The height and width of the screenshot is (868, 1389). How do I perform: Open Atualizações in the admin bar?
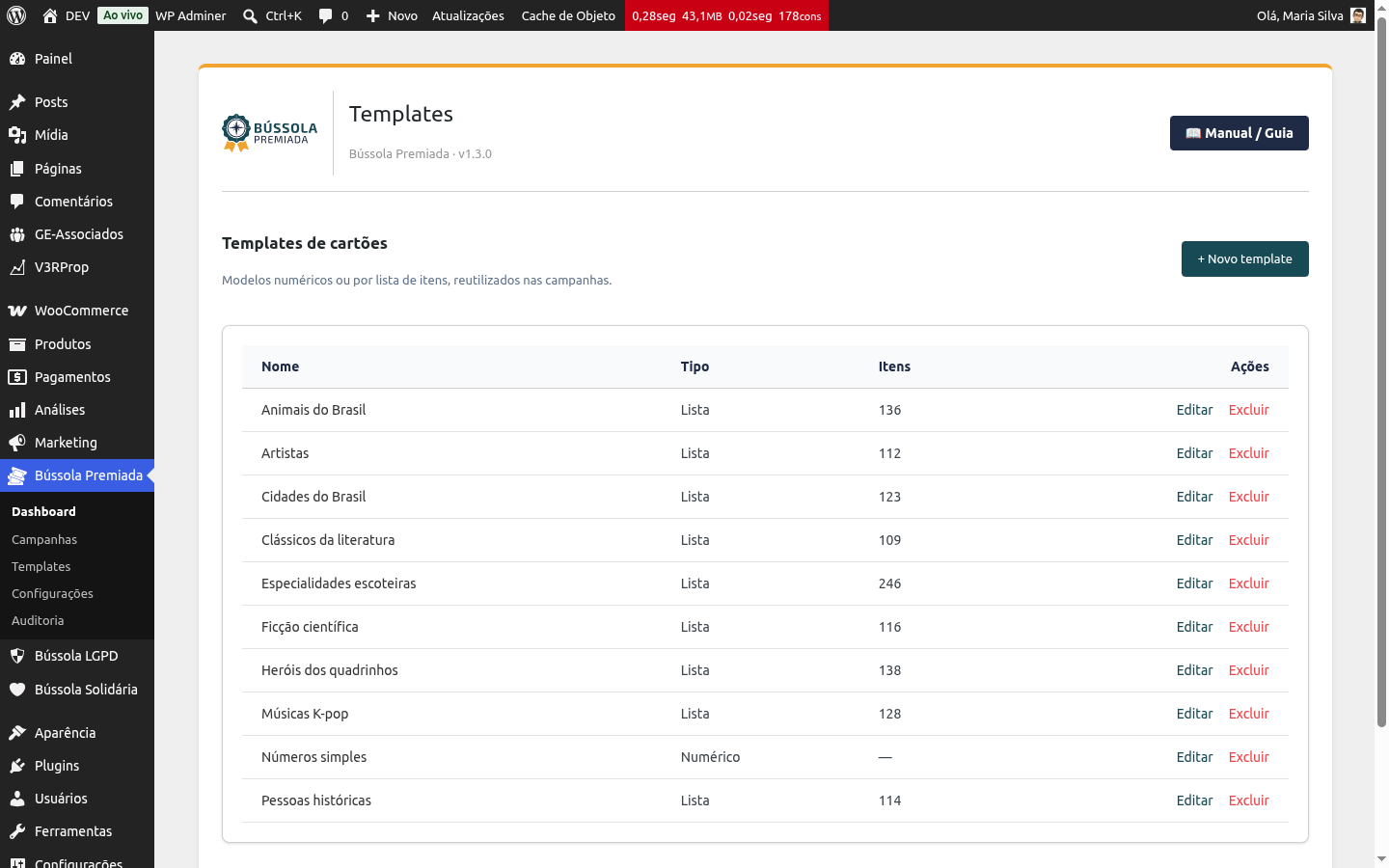pos(468,15)
